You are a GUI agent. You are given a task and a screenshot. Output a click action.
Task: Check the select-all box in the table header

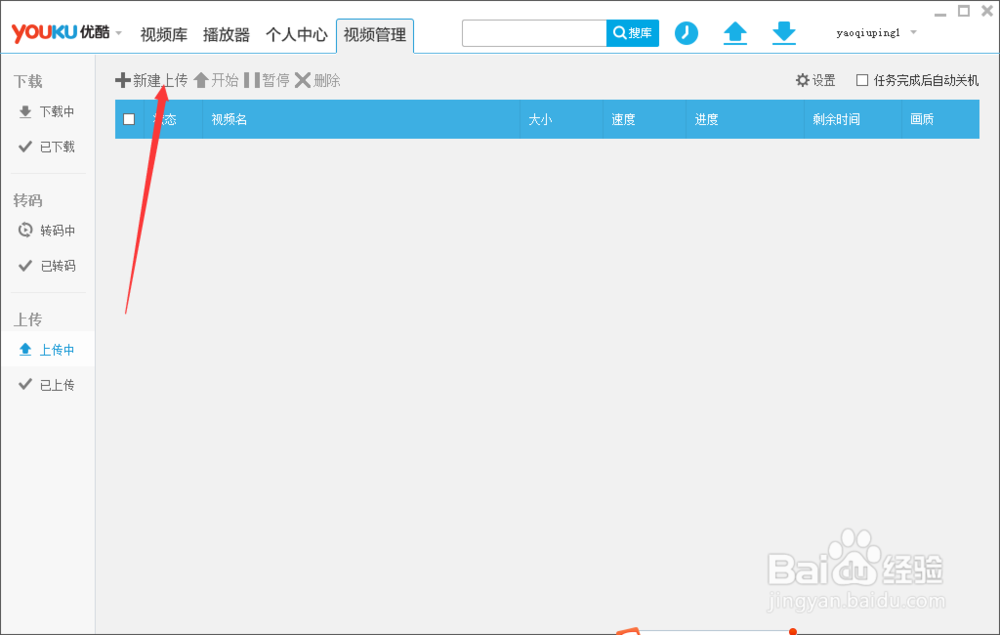point(129,118)
